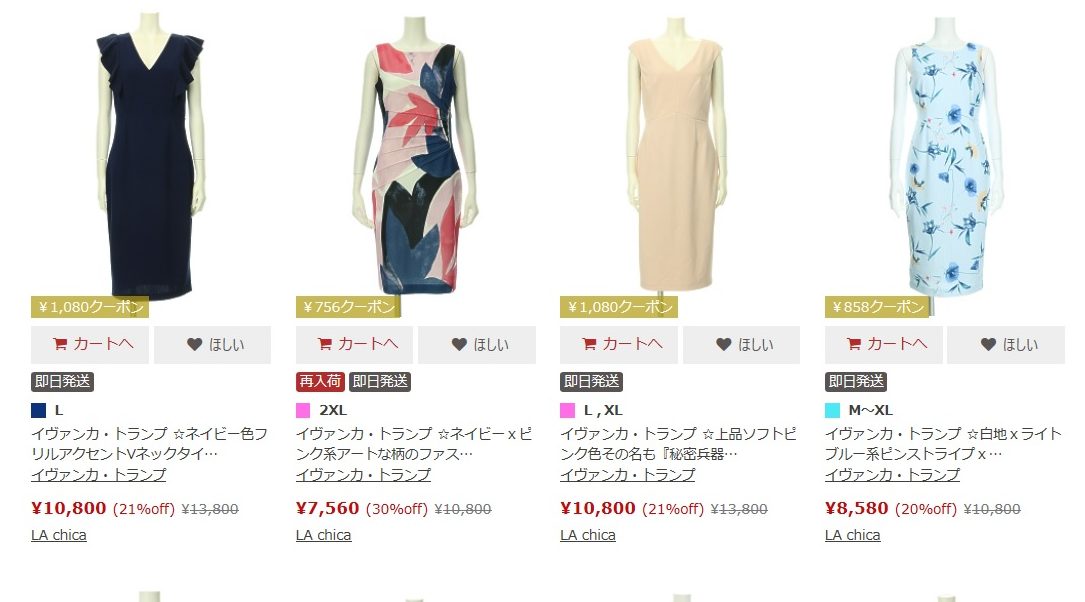Click the 再入荷 restock tag
Viewport: 1085px width, 602px height.
[320, 381]
